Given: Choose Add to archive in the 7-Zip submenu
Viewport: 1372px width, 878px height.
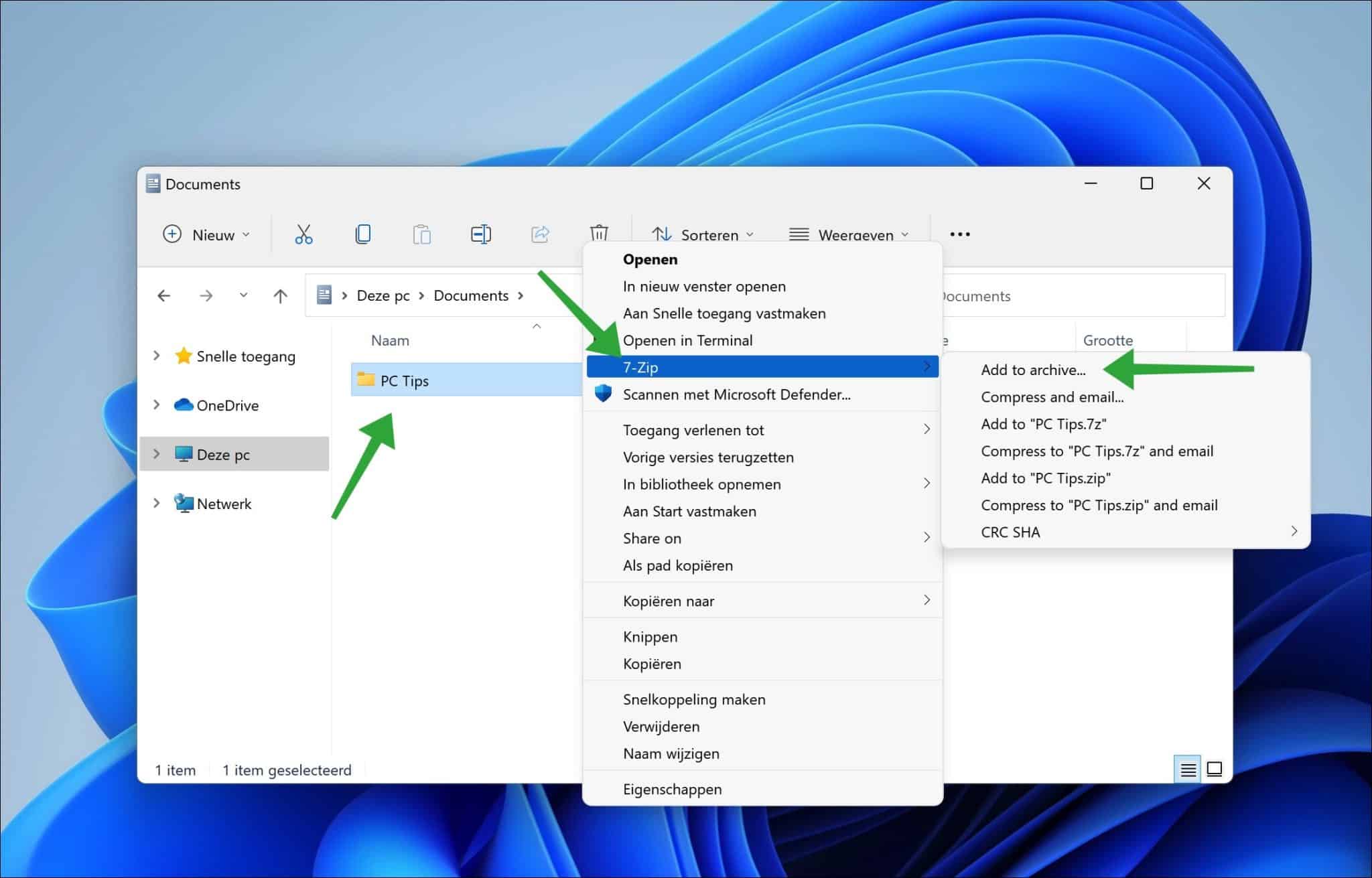Looking at the screenshot, I should pos(1034,370).
